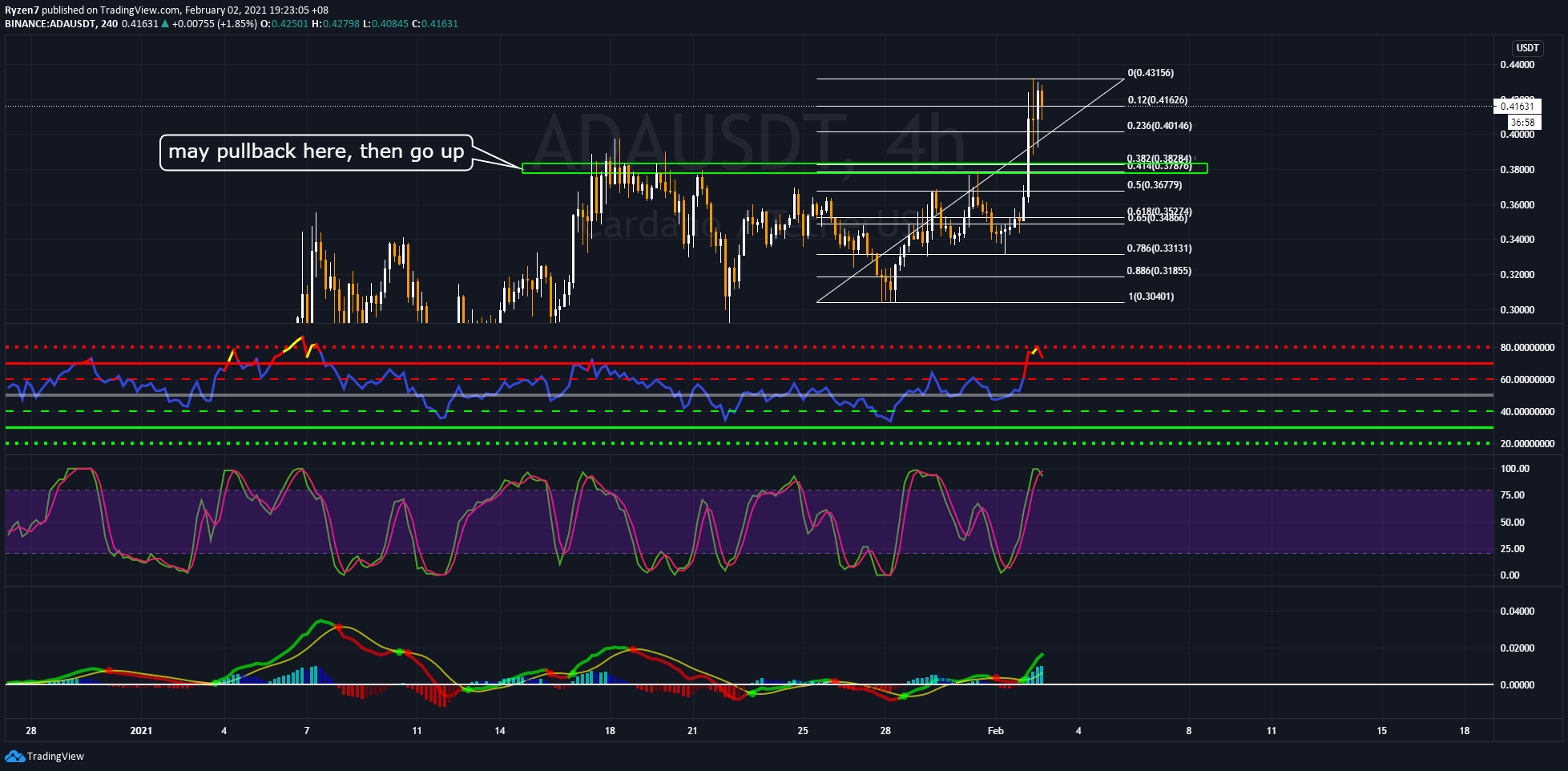This screenshot has width=1568, height=771.
Task: Click the stochastic 50.00 axis label
Action: [1512, 523]
